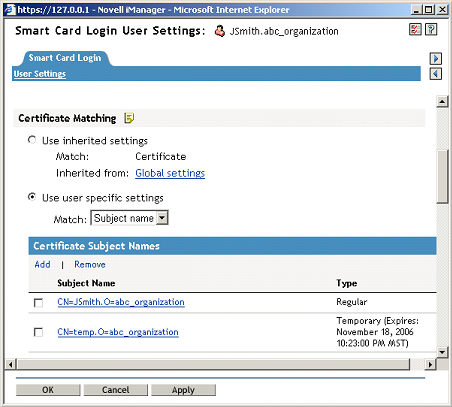Click the vertical scrollbar up arrow
The image size is (452, 407).
pos(442,101)
